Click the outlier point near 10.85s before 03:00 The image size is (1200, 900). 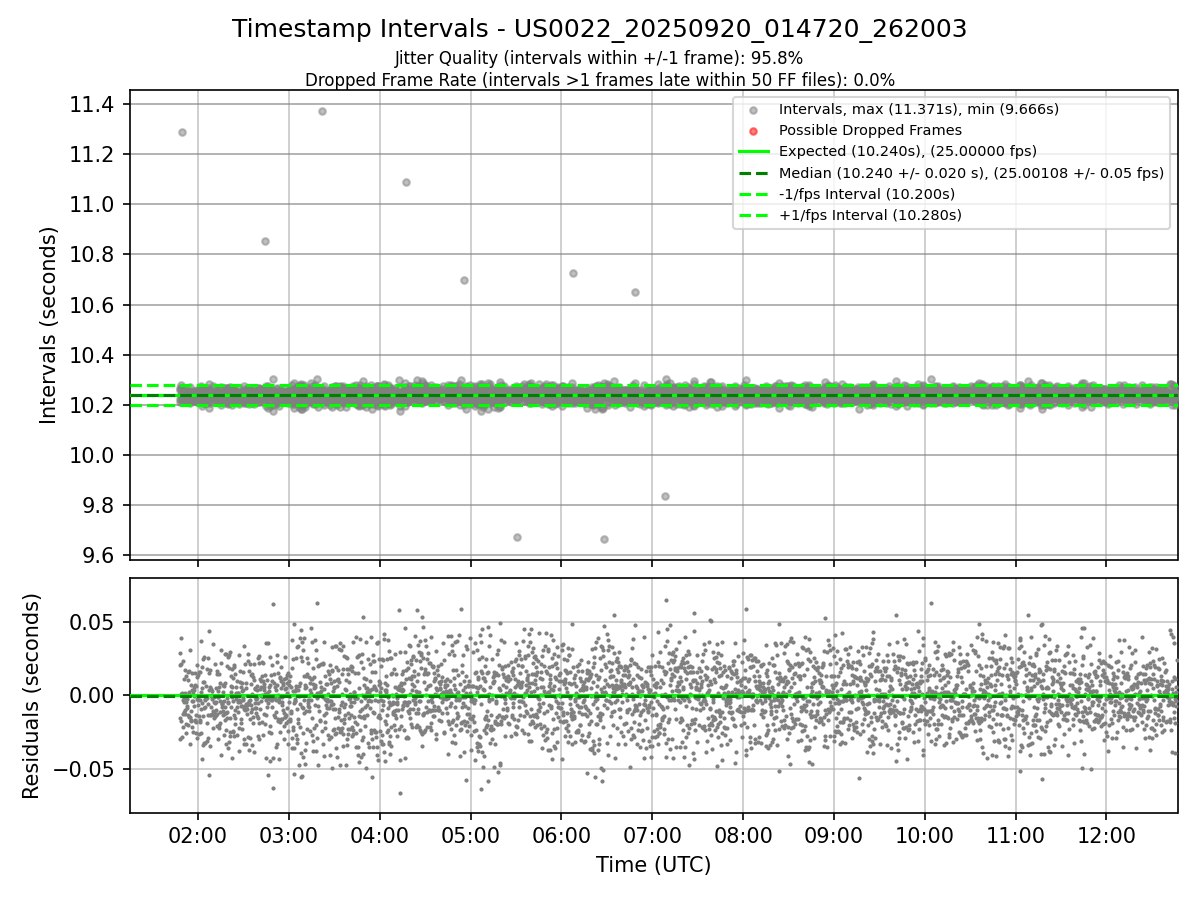[265, 241]
